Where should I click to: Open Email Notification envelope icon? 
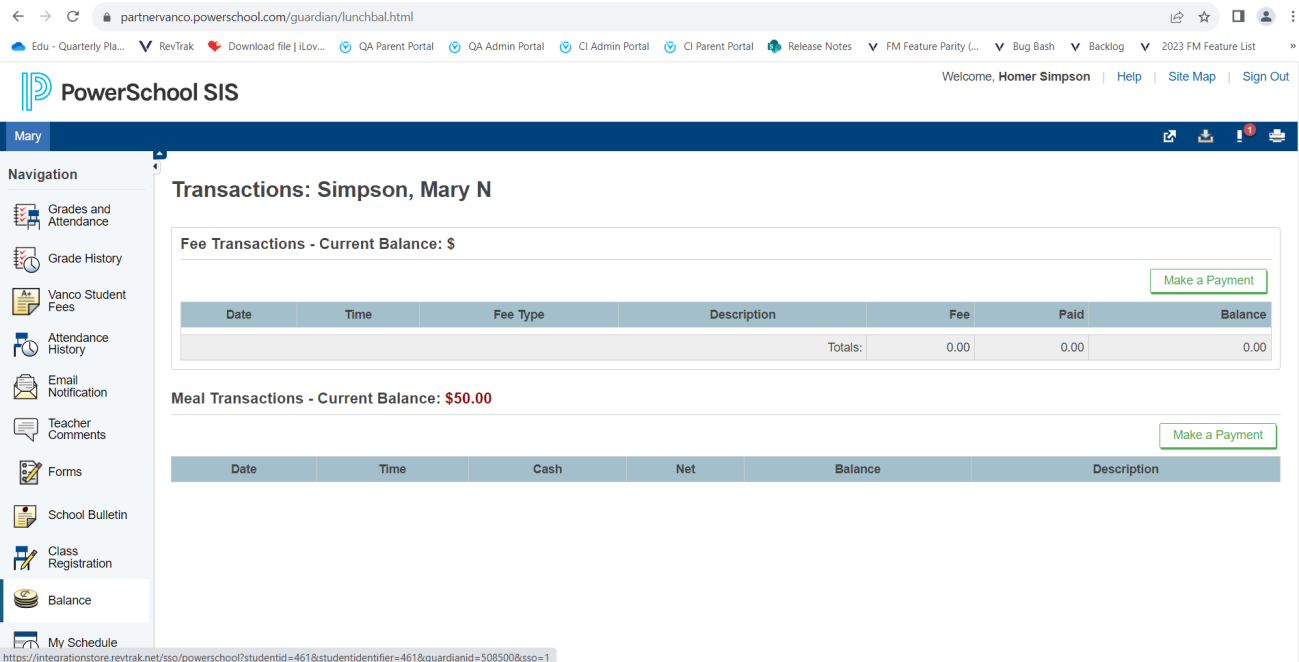(26, 386)
